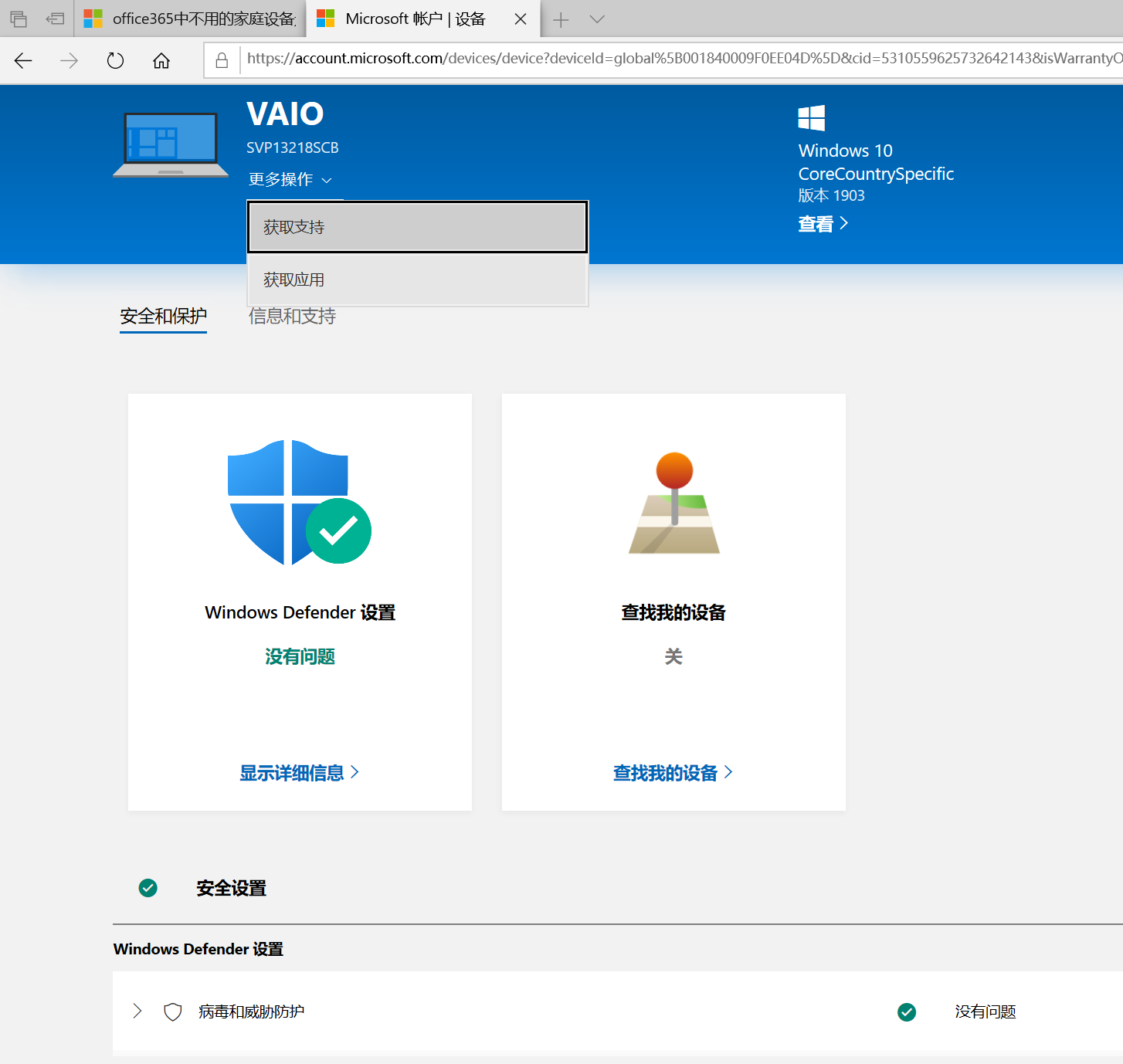
Task: Go back with the browser back arrow
Action: (x=23, y=60)
